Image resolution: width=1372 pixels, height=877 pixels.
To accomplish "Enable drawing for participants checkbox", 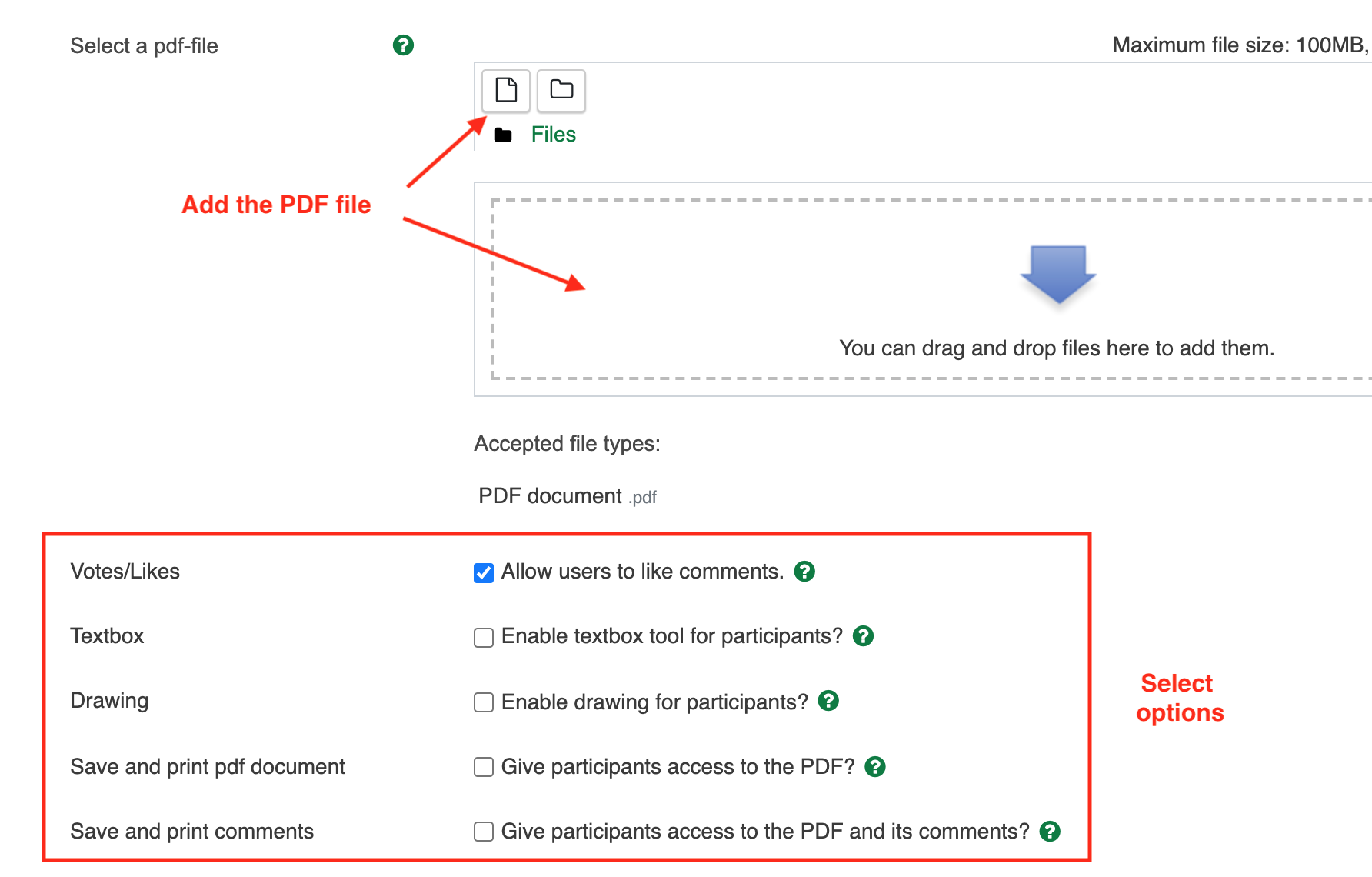I will click(x=484, y=702).
